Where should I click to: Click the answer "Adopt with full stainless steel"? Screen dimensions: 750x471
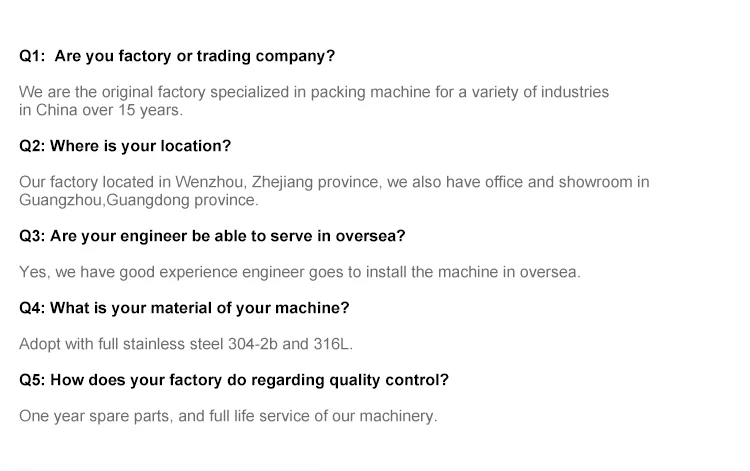pos(186,344)
